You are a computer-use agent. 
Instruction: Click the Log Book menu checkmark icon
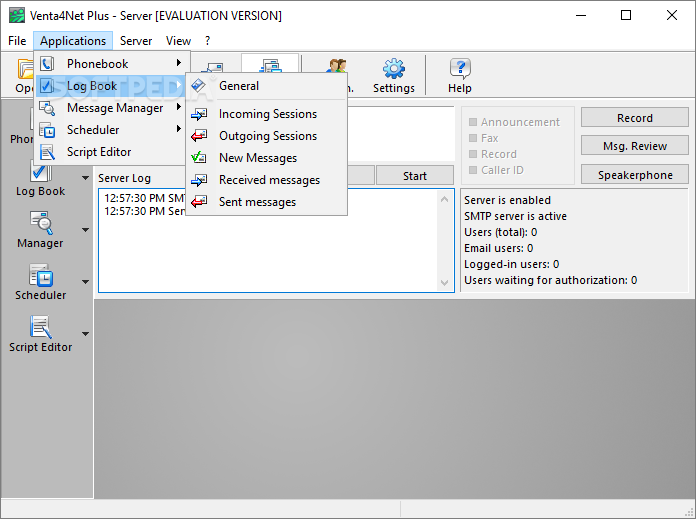coord(47,86)
